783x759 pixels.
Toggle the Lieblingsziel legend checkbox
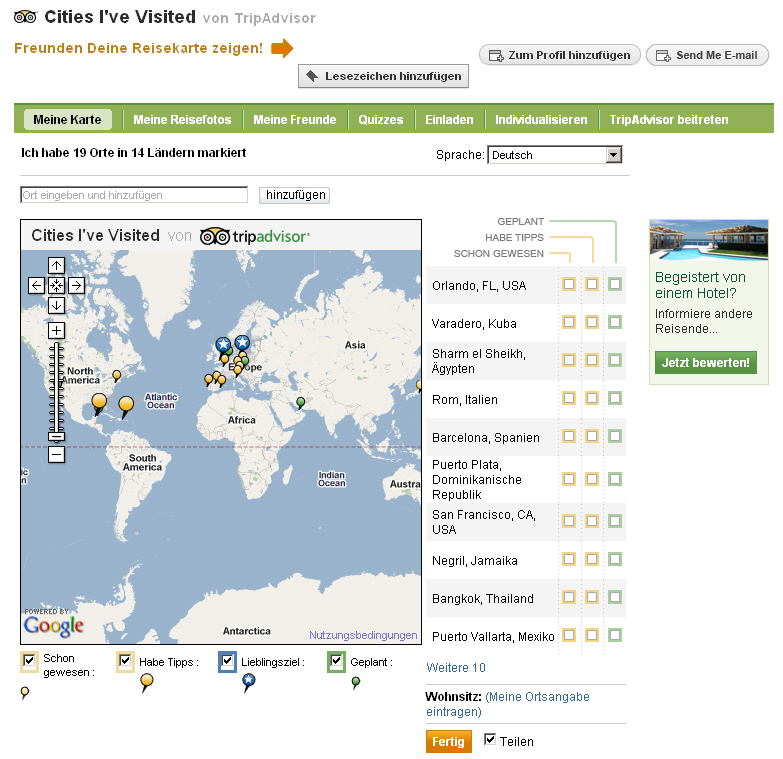click(227, 661)
